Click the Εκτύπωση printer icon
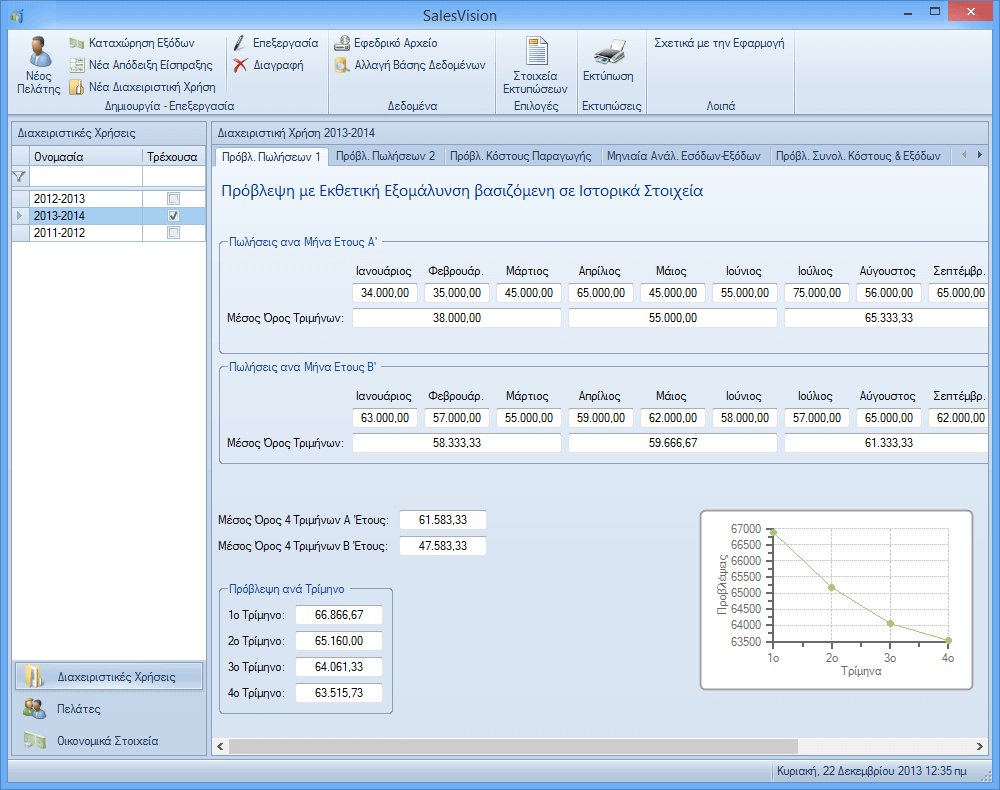The width and height of the screenshot is (1000, 790). [x=608, y=53]
